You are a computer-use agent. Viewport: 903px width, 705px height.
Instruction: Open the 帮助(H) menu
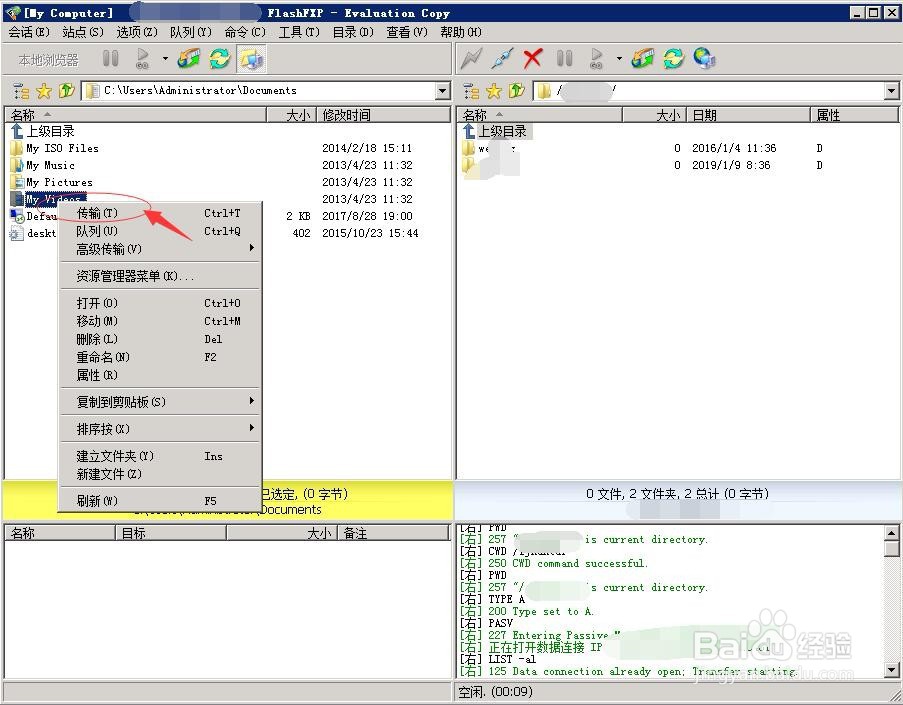pos(461,32)
